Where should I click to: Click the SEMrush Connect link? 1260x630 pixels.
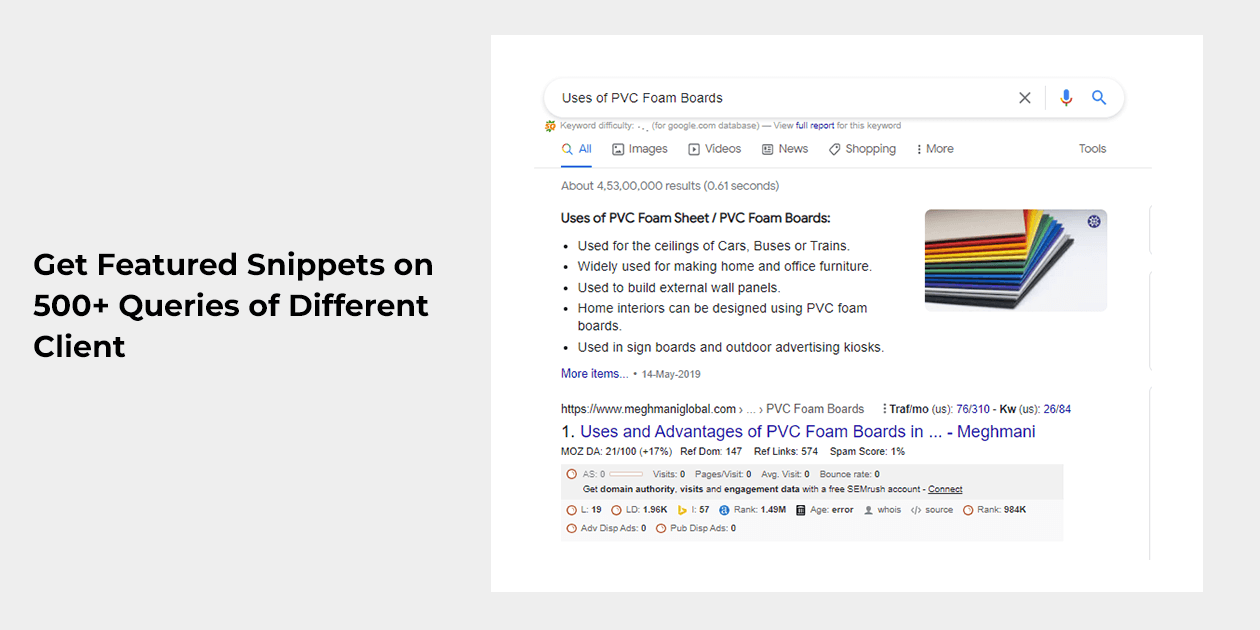(945, 490)
